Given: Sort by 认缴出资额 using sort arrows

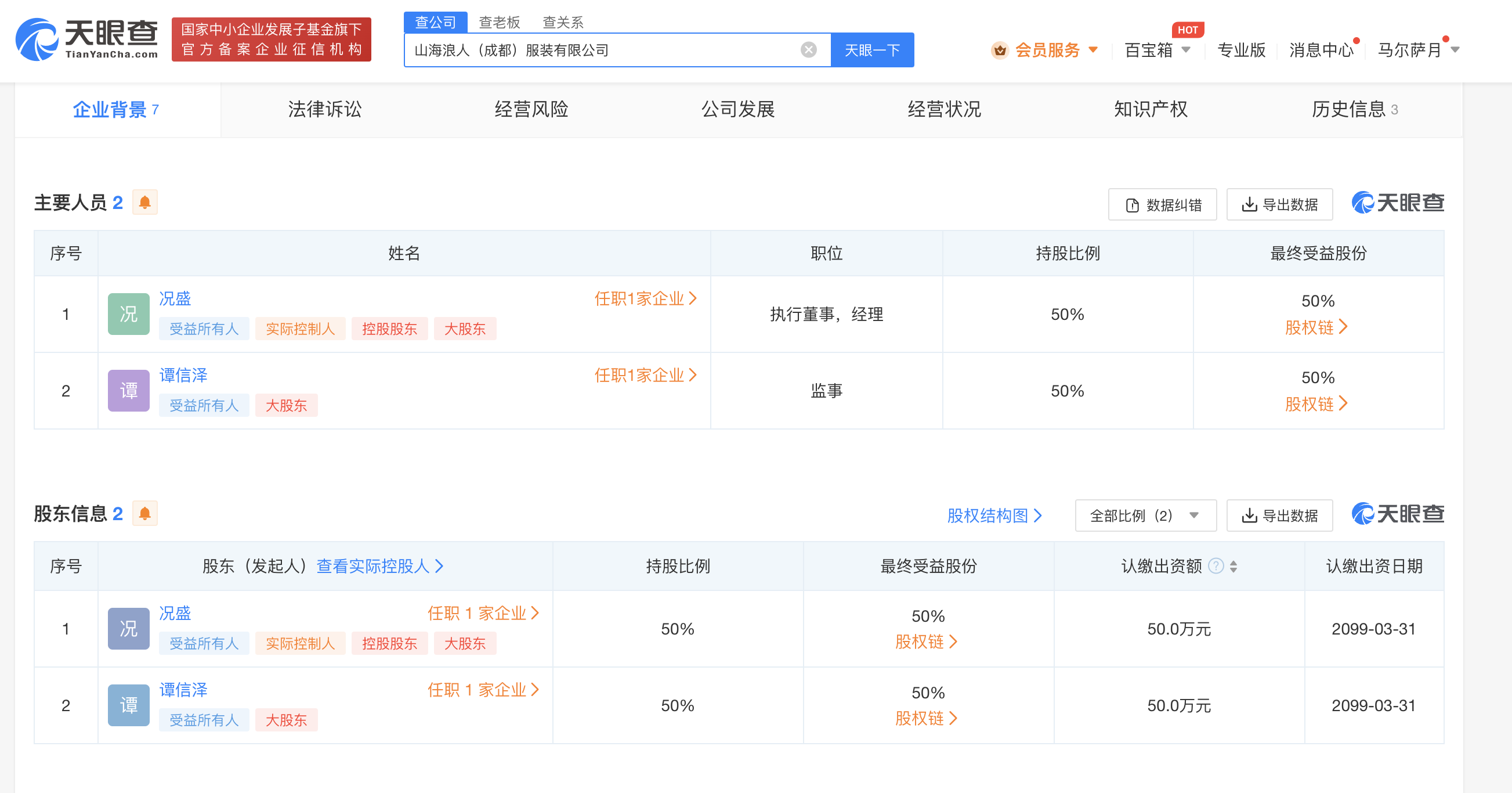Looking at the screenshot, I should [x=1233, y=566].
